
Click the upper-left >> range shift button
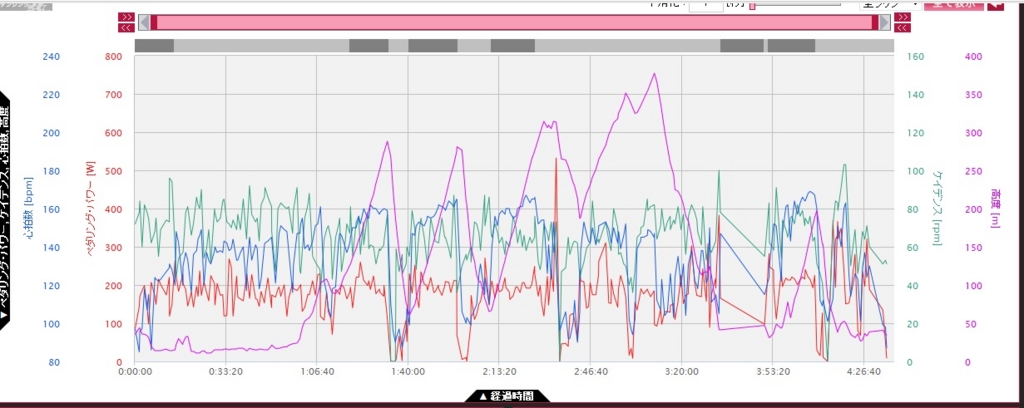[x=127, y=17]
